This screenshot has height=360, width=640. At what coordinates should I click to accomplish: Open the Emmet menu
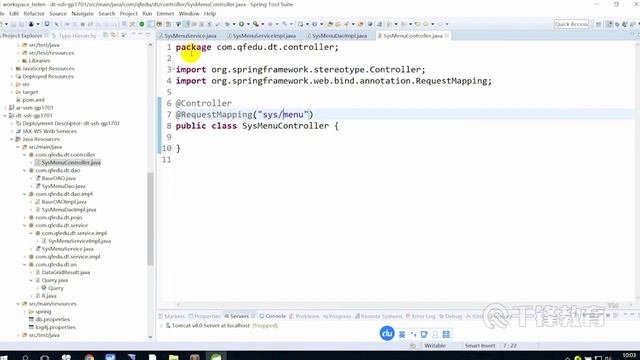[x=165, y=13]
